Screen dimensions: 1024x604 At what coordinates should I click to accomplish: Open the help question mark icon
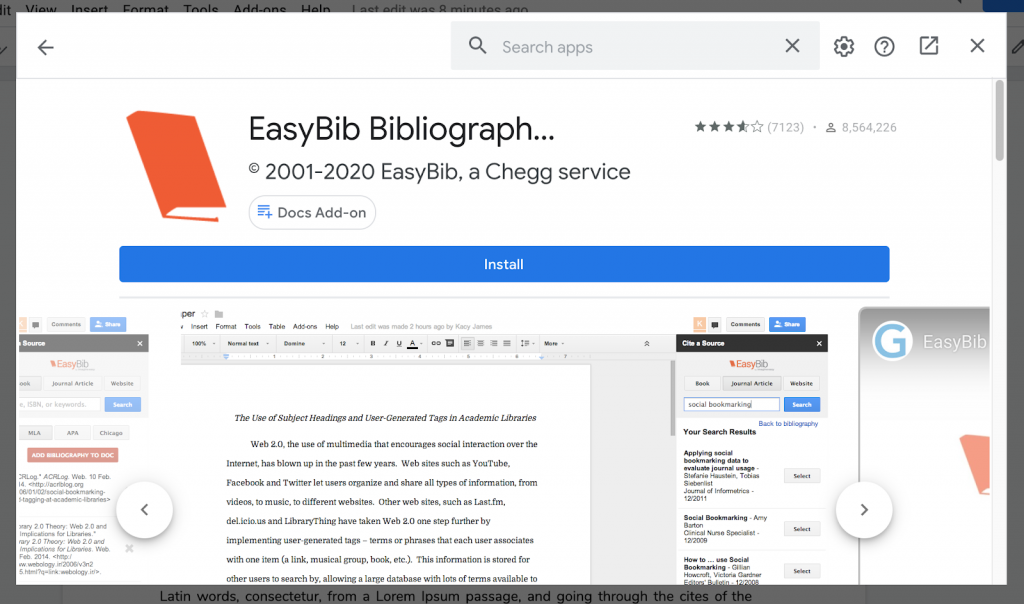click(884, 46)
